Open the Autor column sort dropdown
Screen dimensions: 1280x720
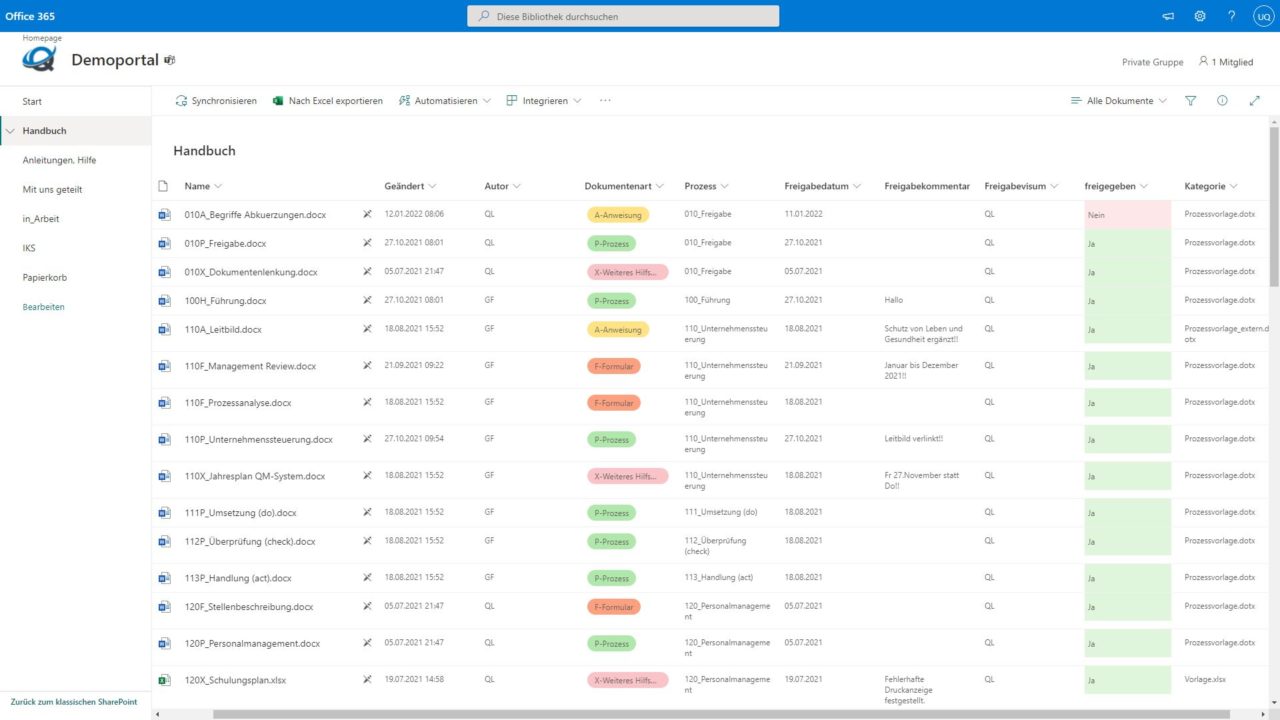(x=502, y=185)
